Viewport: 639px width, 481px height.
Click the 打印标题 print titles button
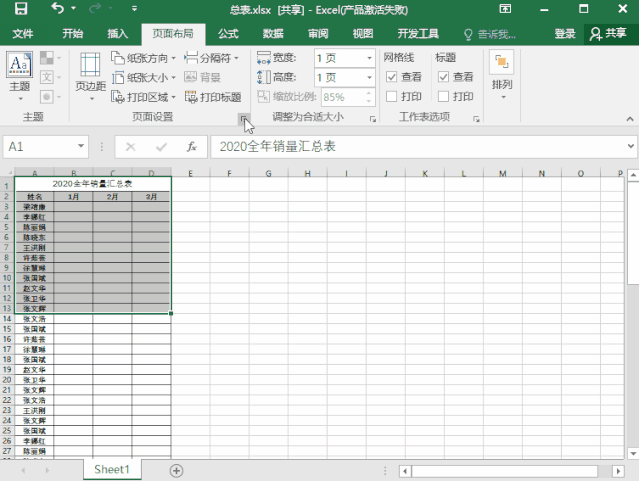click(213, 97)
